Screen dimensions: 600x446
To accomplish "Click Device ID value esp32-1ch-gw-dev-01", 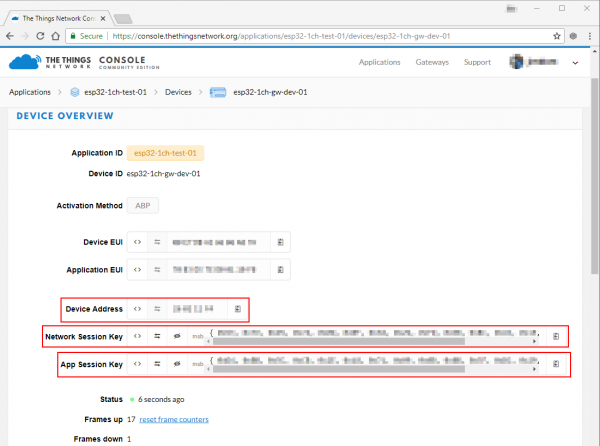I will (163, 174).
